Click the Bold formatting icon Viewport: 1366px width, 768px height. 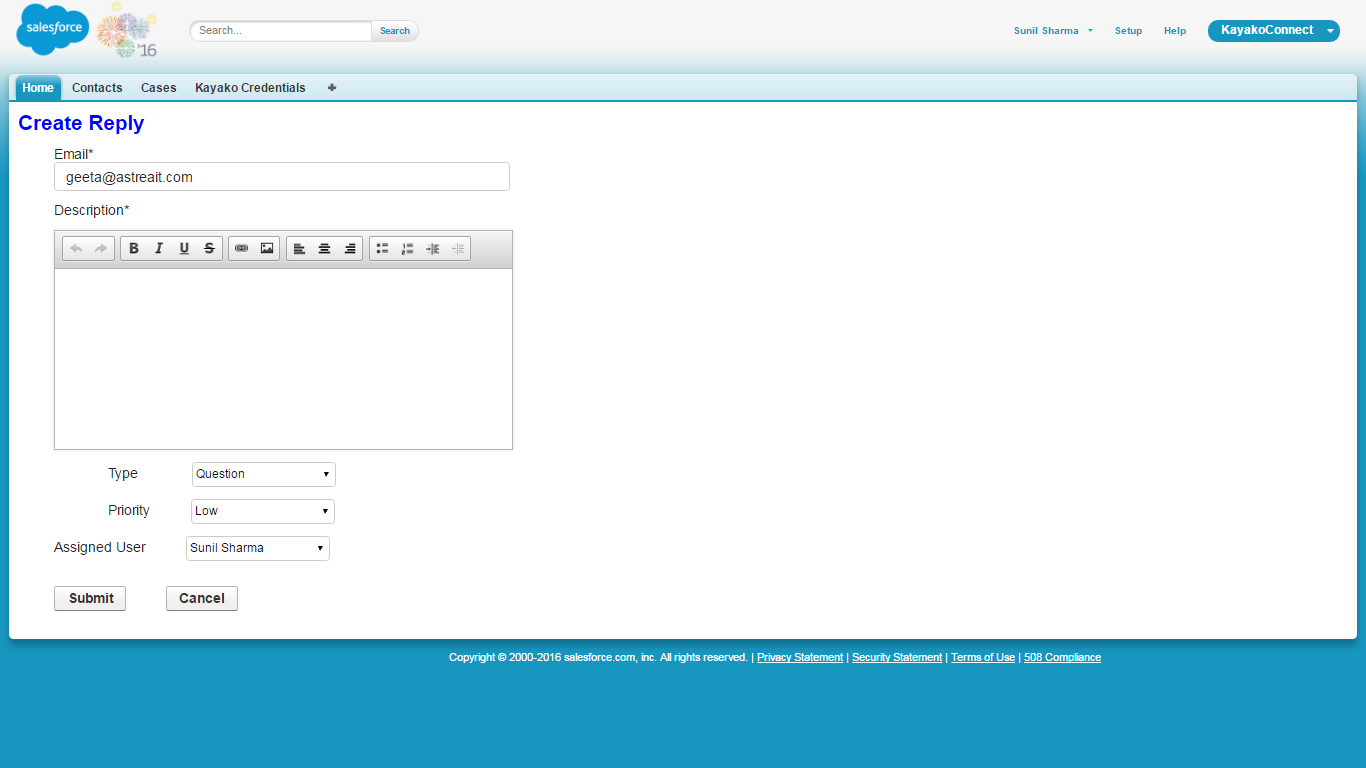point(134,249)
